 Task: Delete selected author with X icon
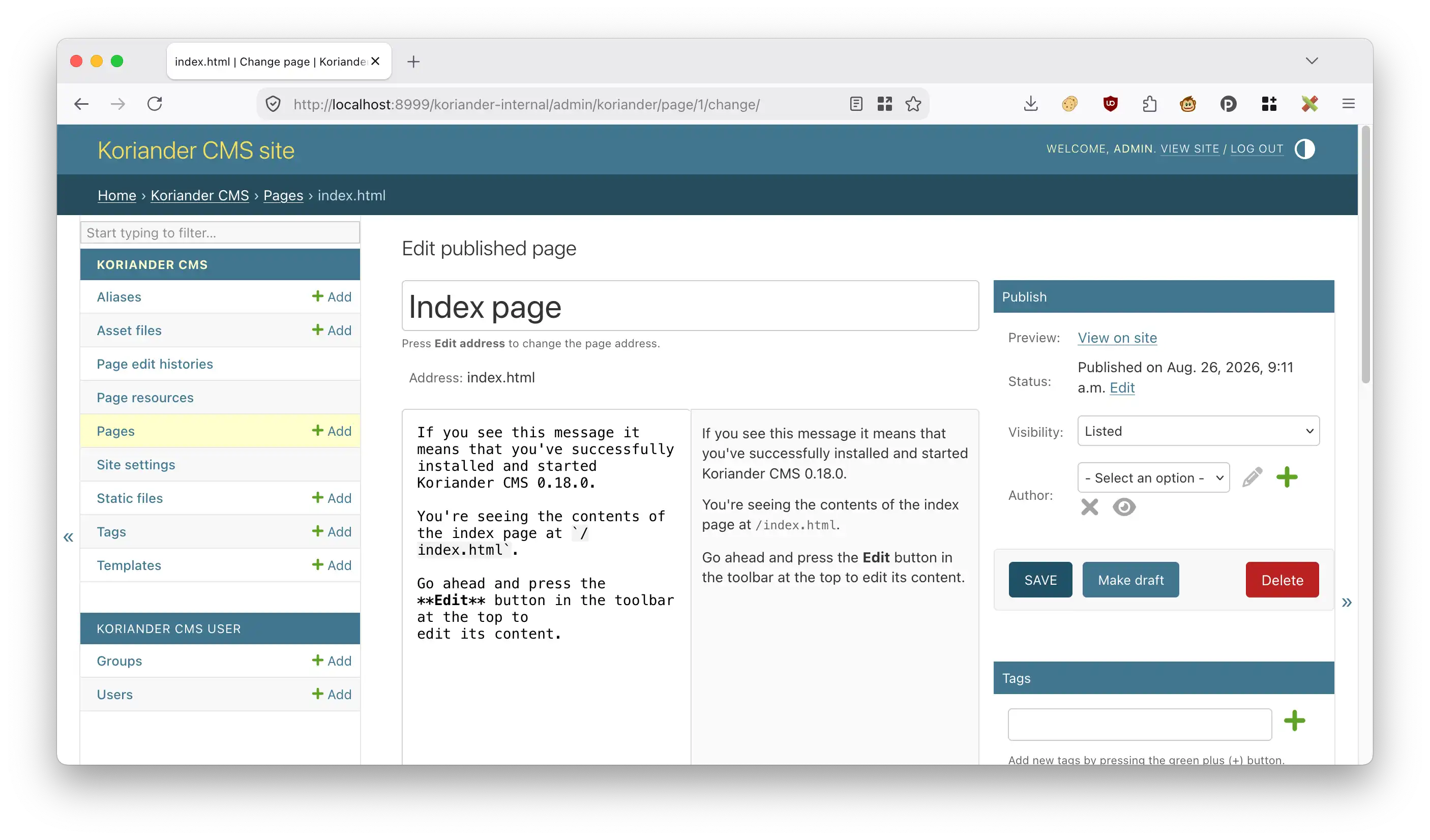pyautogui.click(x=1089, y=507)
